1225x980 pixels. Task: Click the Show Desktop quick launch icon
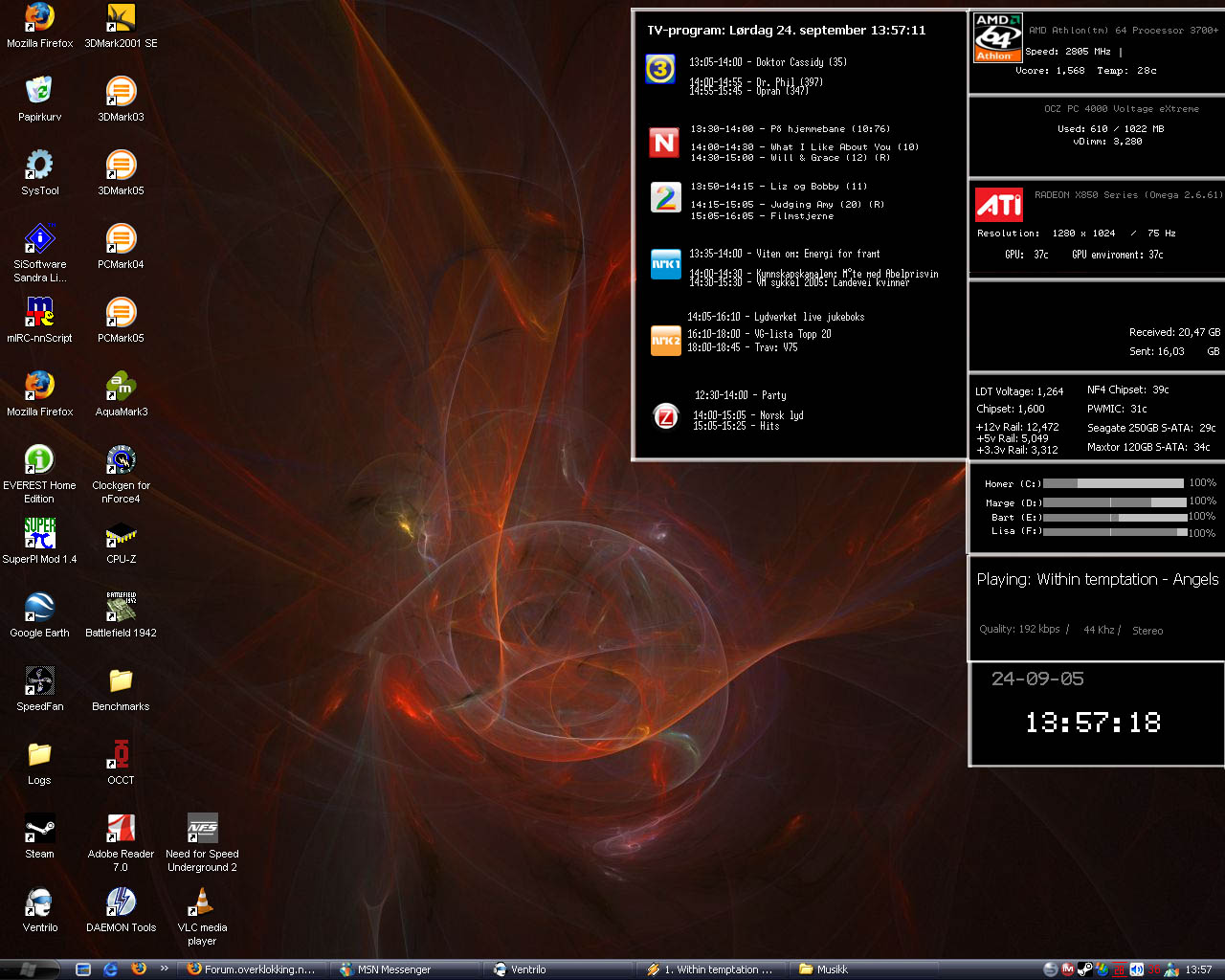(x=83, y=969)
